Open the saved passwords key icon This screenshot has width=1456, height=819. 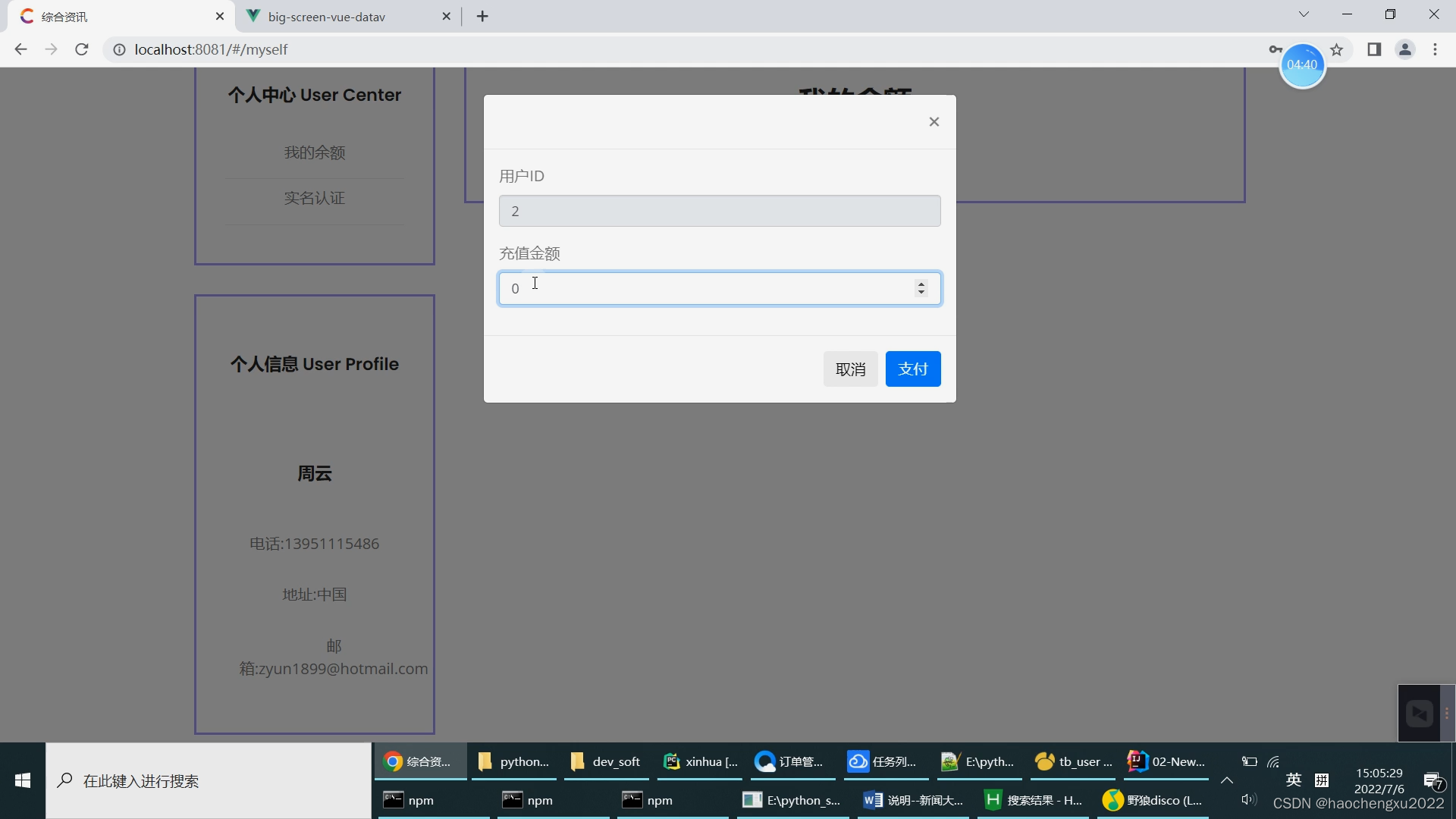(1275, 49)
